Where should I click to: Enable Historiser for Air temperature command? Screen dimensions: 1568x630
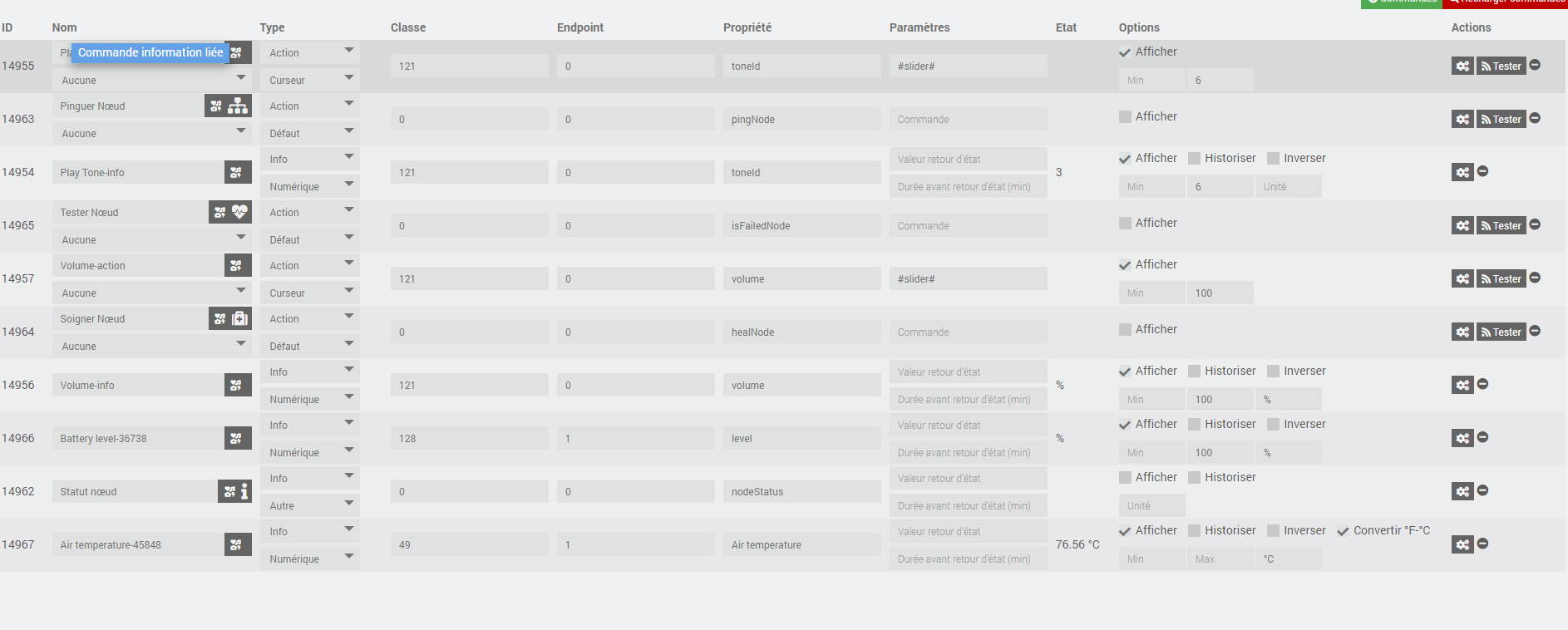click(1195, 530)
